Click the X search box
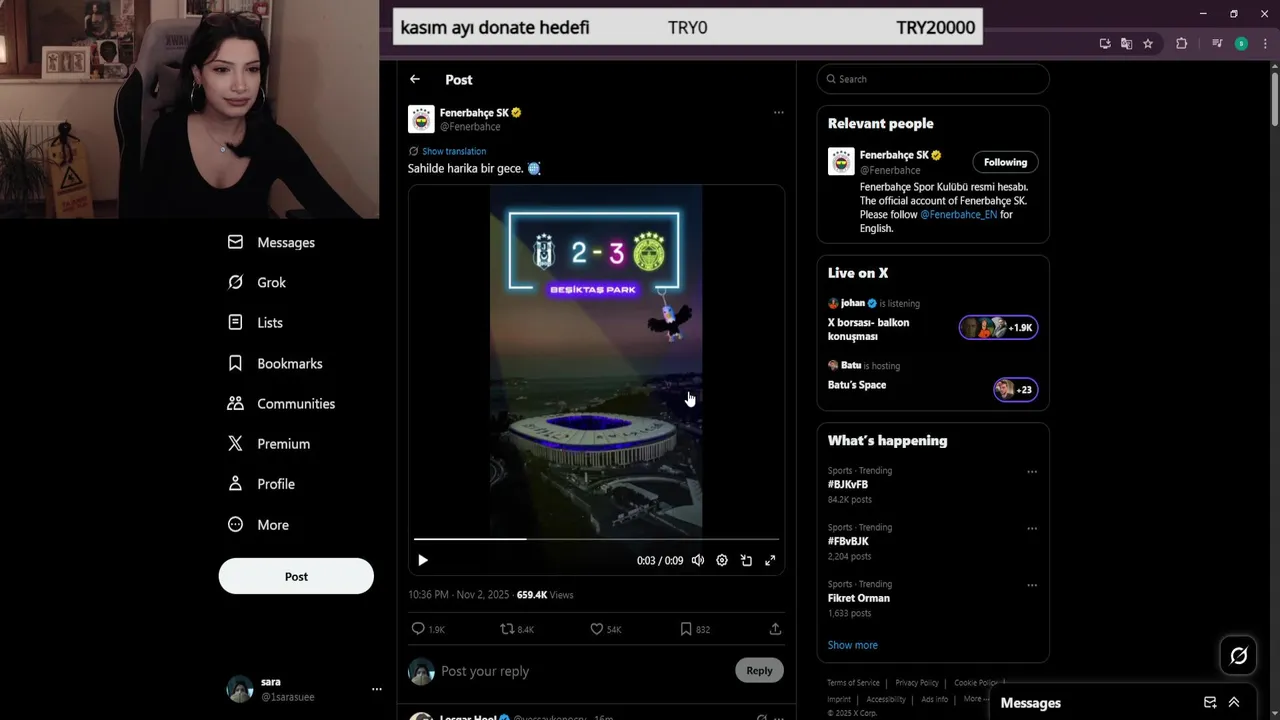This screenshot has height=720, width=1280. click(x=933, y=79)
